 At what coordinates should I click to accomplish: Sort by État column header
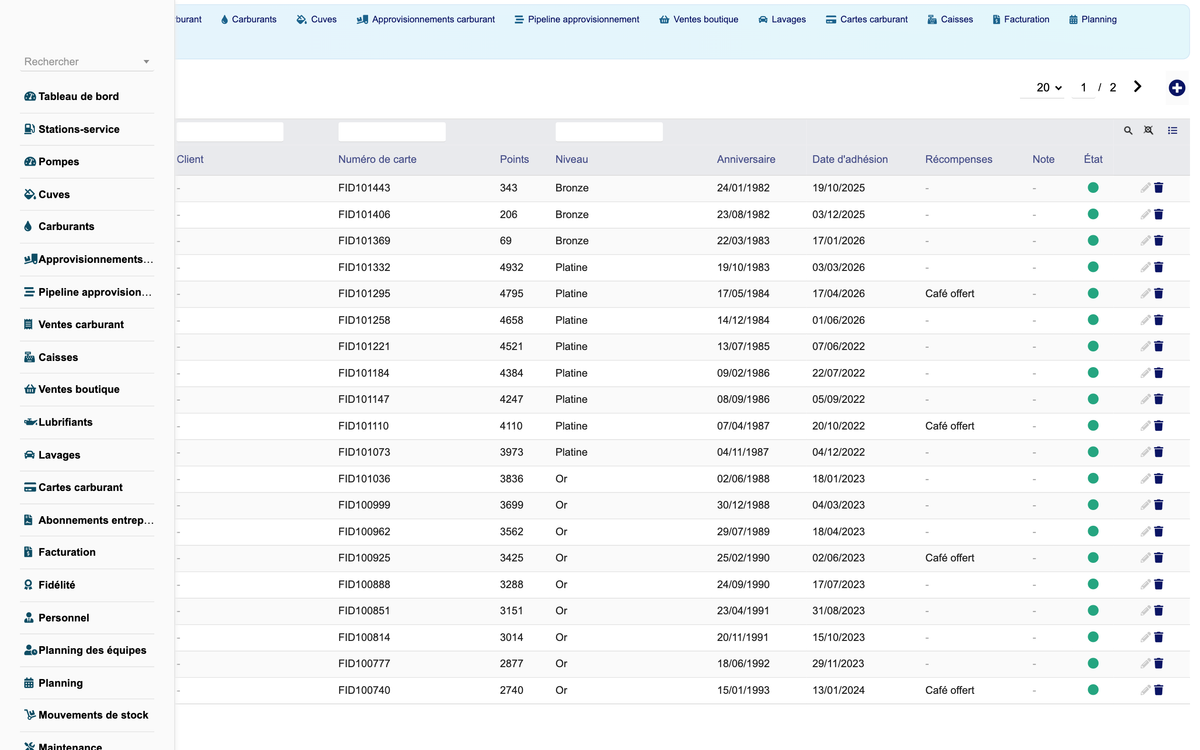click(x=1093, y=159)
